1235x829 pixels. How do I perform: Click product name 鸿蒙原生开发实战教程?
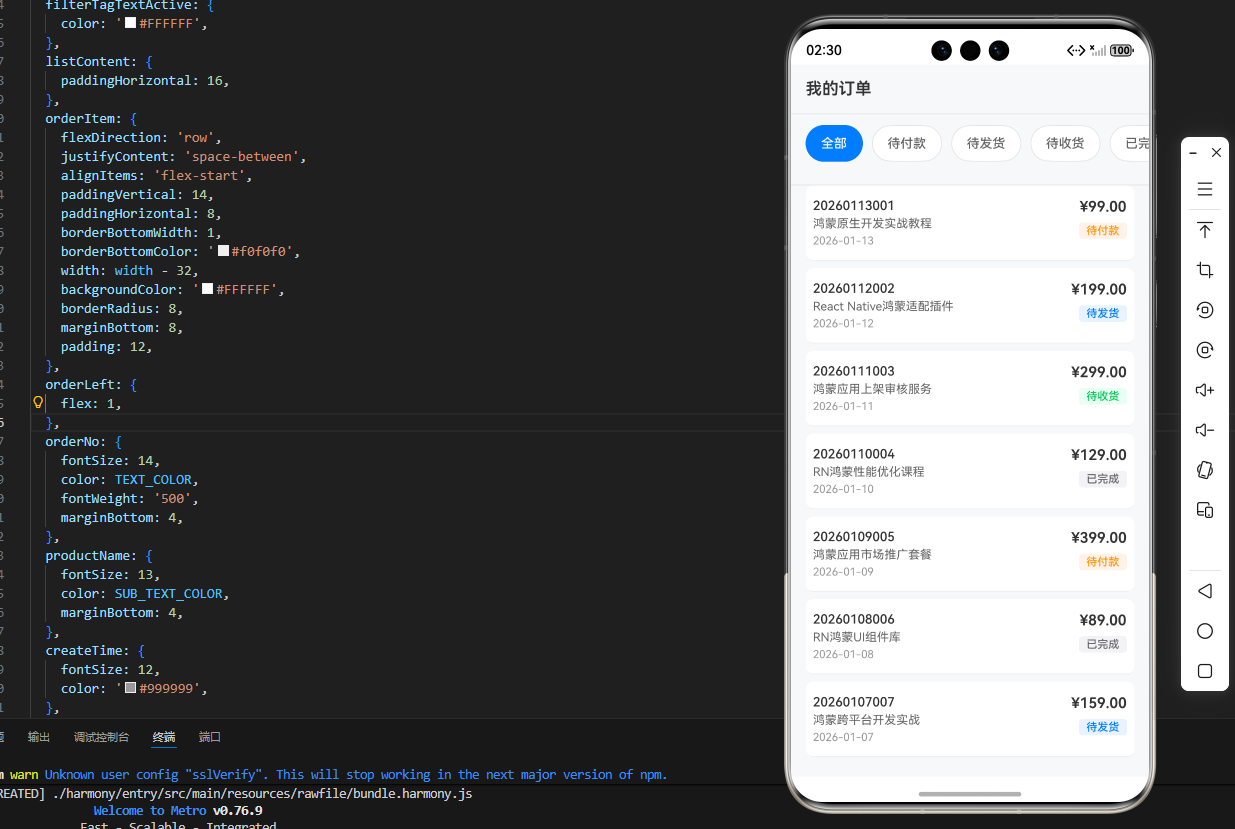[x=872, y=223]
